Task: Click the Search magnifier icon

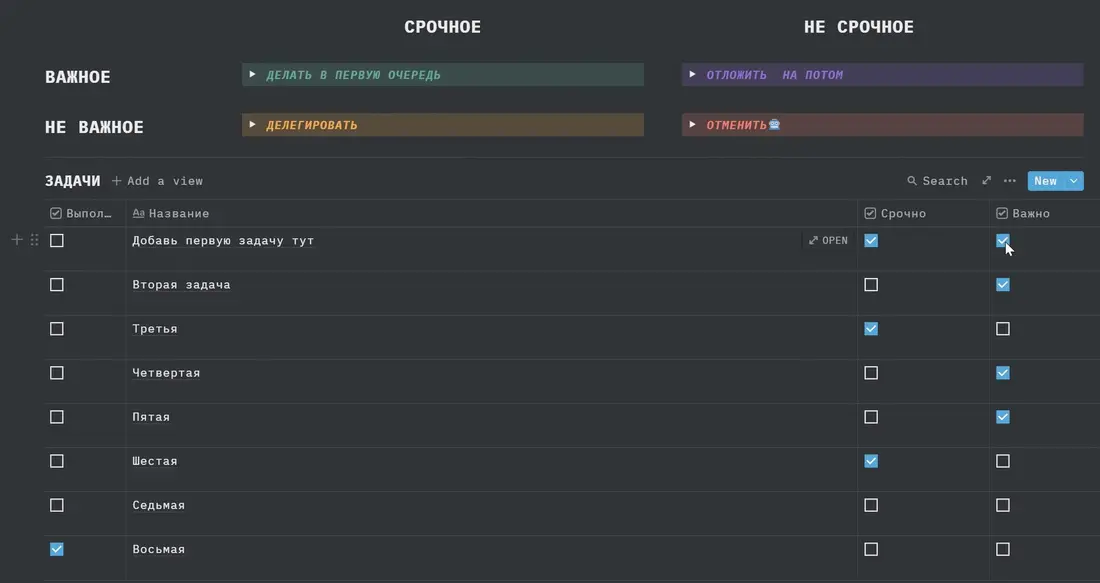Action: coord(912,181)
